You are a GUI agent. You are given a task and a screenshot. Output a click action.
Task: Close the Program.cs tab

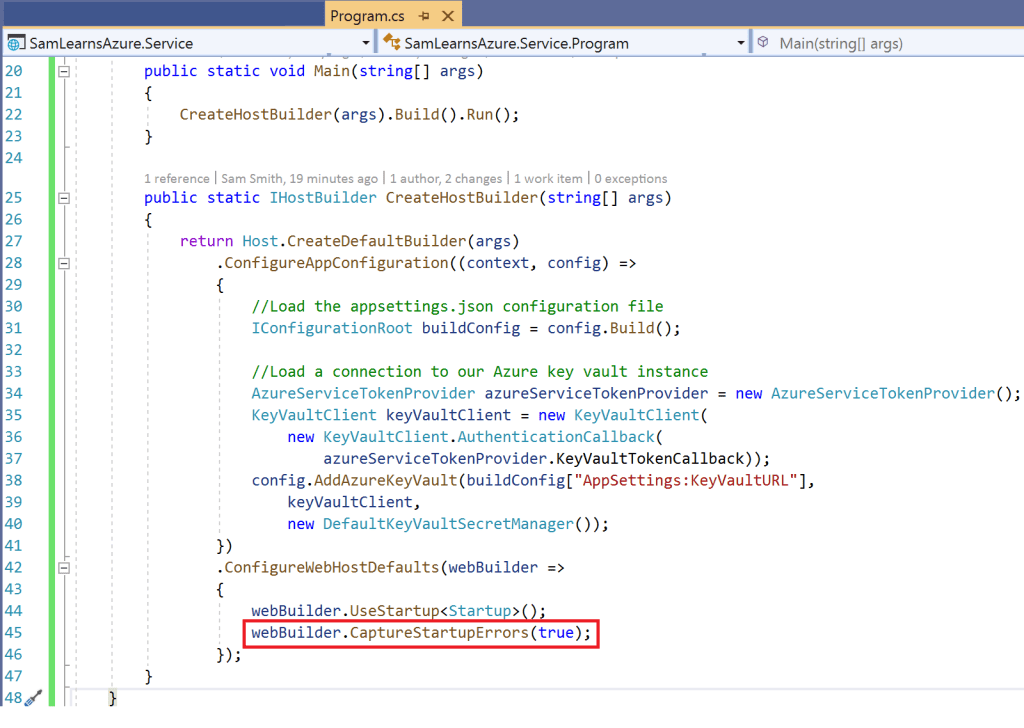click(447, 16)
